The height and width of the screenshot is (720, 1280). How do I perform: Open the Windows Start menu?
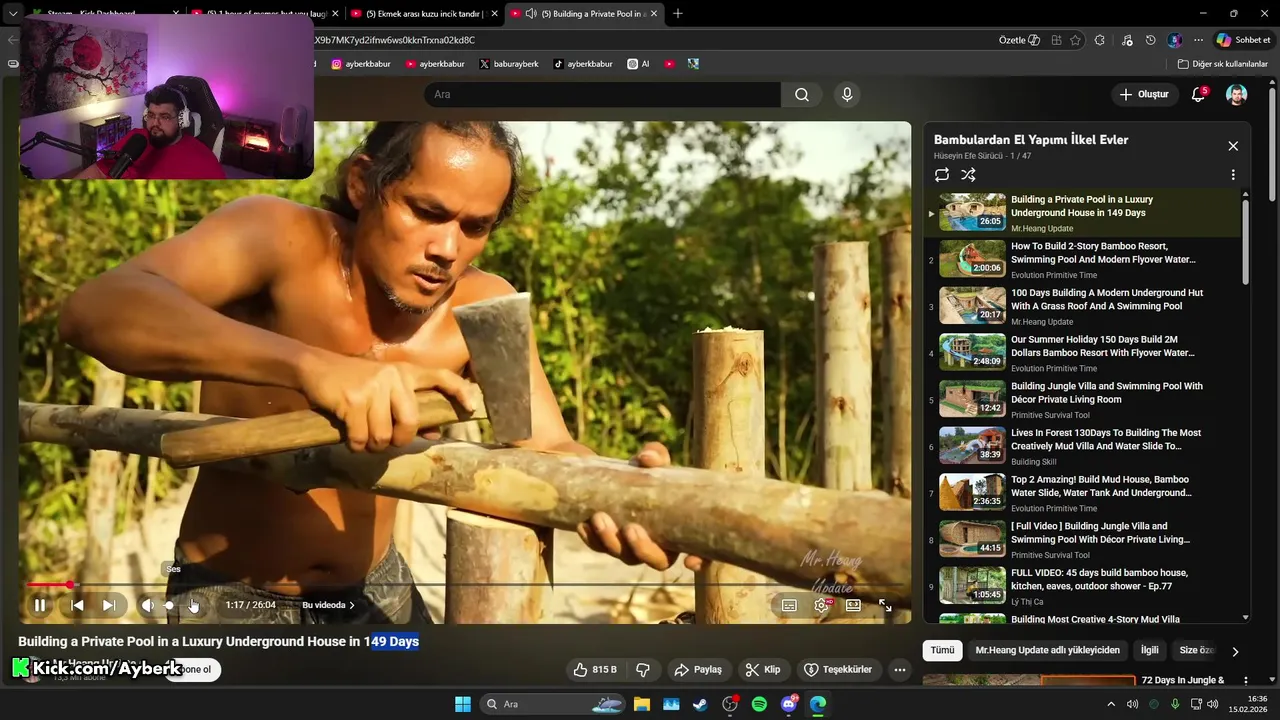[x=463, y=704]
